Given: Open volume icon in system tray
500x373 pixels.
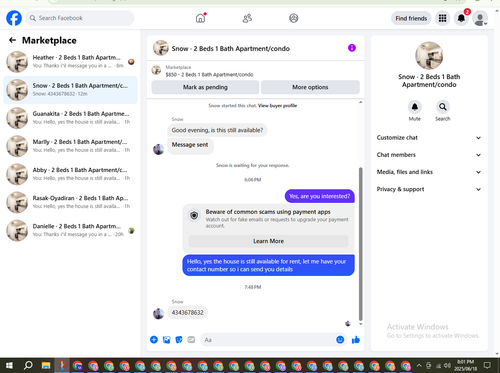Looking at the screenshot, I should click(x=447, y=365).
